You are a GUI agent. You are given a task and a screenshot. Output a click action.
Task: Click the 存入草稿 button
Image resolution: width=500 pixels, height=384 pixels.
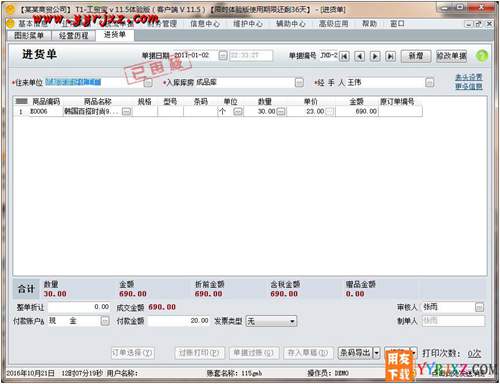(x=308, y=353)
